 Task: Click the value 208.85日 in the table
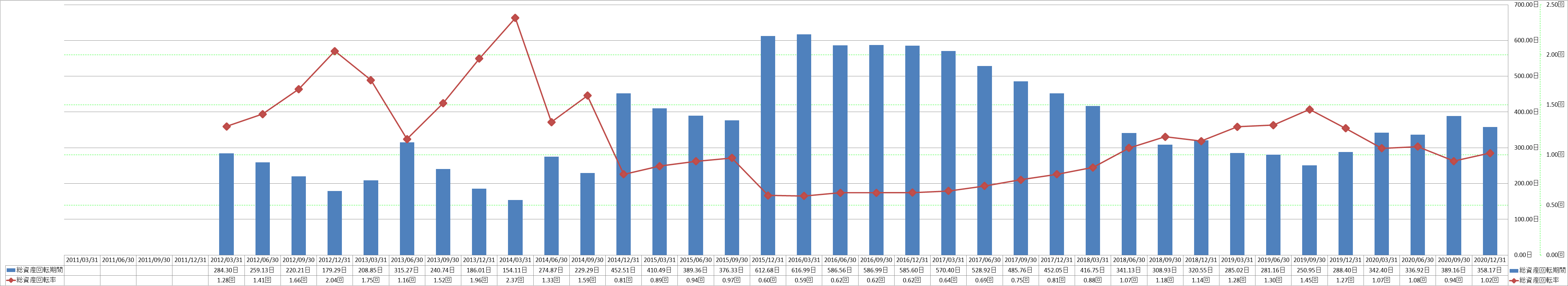[371, 270]
